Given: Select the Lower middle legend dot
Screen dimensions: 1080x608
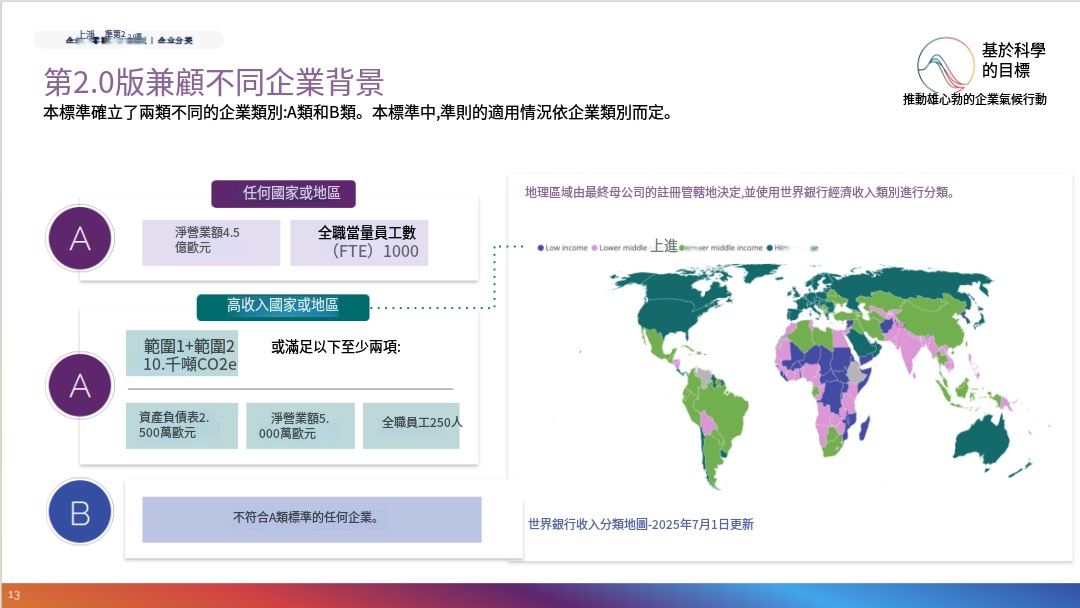Looking at the screenshot, I should [594, 248].
